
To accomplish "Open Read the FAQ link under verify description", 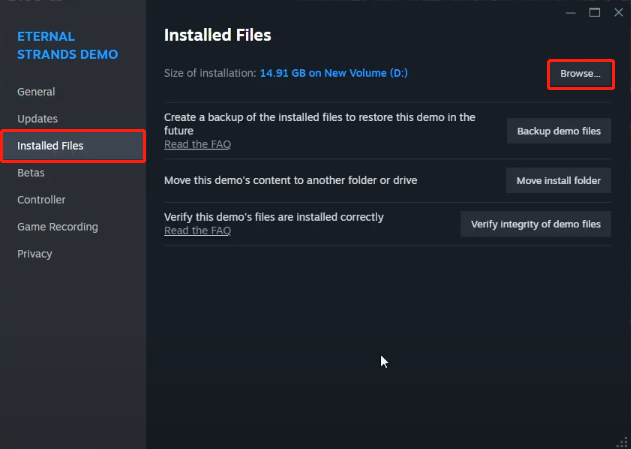I will point(197,231).
